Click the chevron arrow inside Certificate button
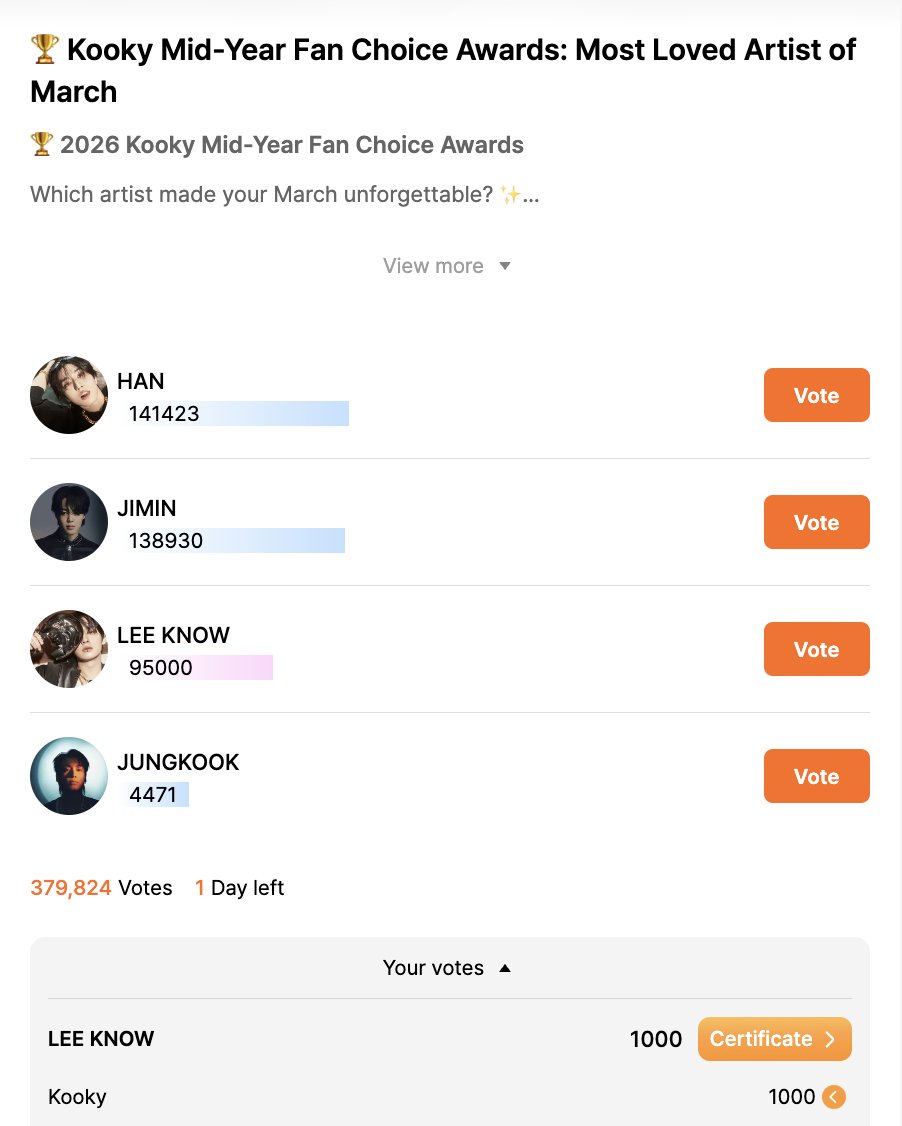The height and width of the screenshot is (1126, 902). tap(830, 1039)
